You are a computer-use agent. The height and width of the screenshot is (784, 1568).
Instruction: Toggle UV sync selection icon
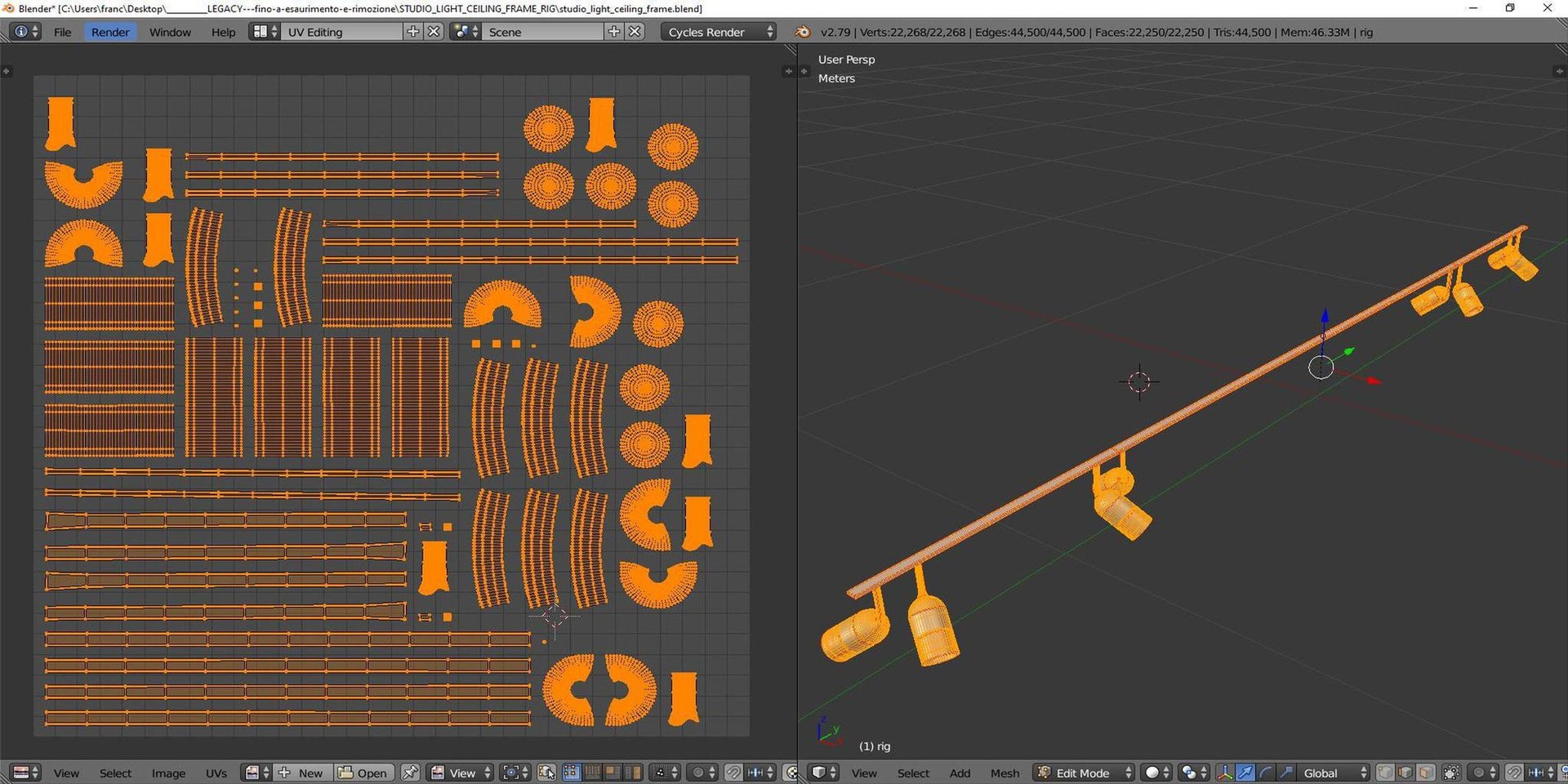[x=546, y=773]
